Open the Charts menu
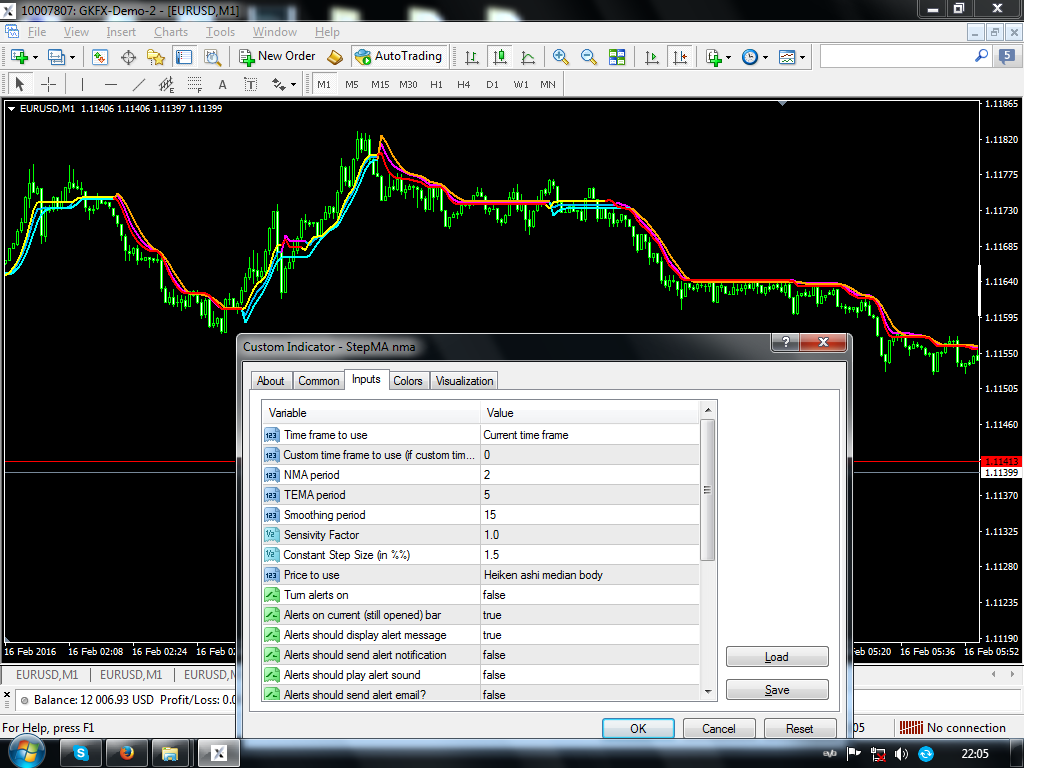 [x=171, y=32]
